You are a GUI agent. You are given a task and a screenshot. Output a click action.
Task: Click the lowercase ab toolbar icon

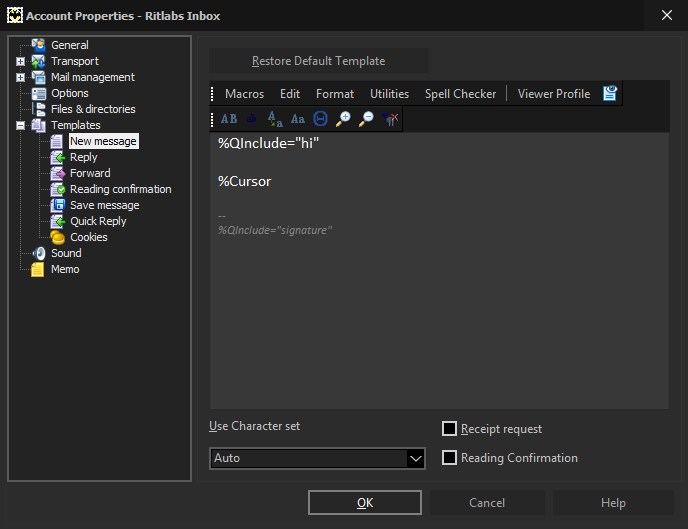(x=251, y=119)
